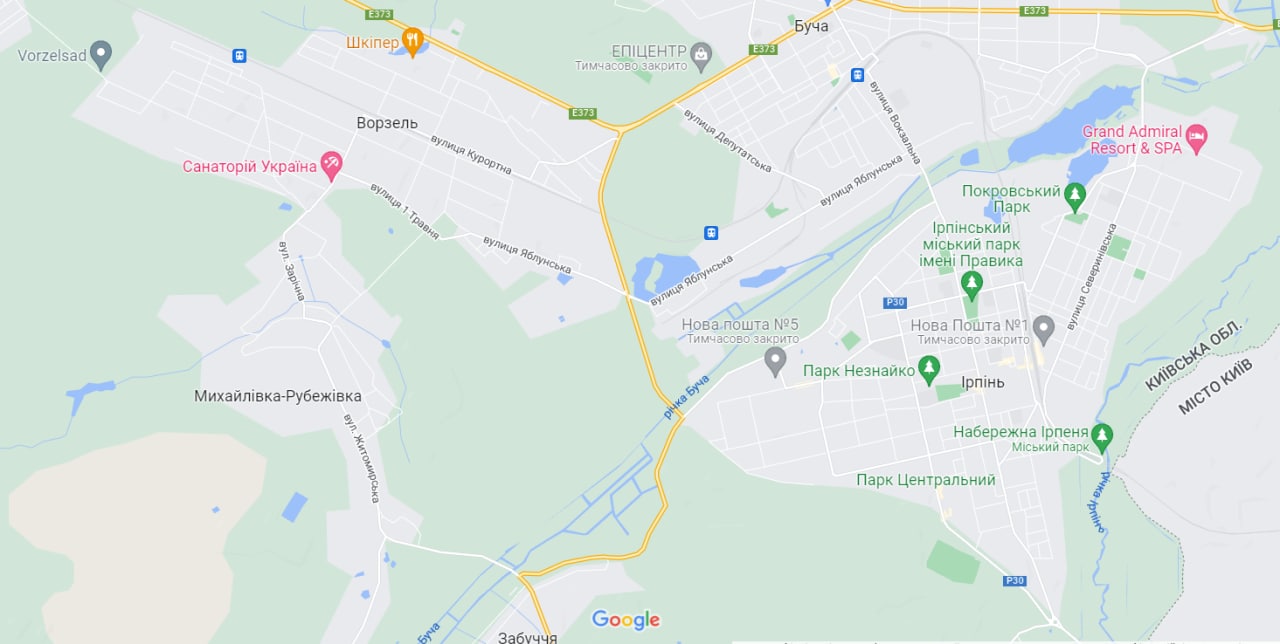
Task: Click the Набережна Ірпеня park marker
Action: [x=1102, y=435]
